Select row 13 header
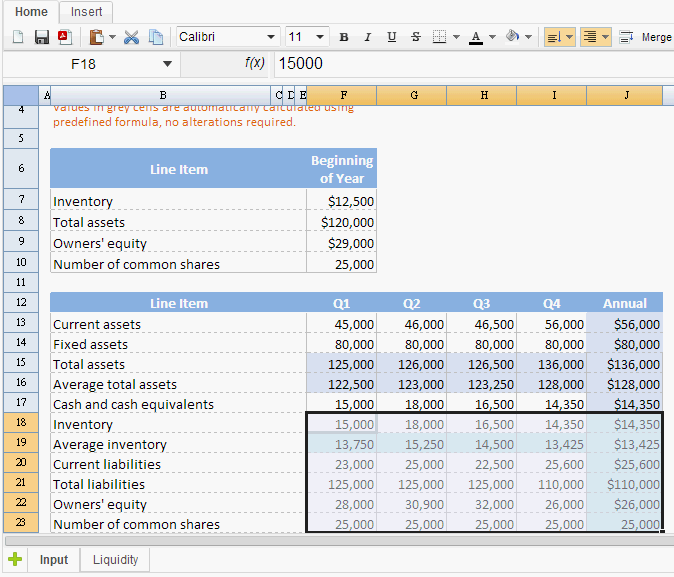 [x=21, y=322]
